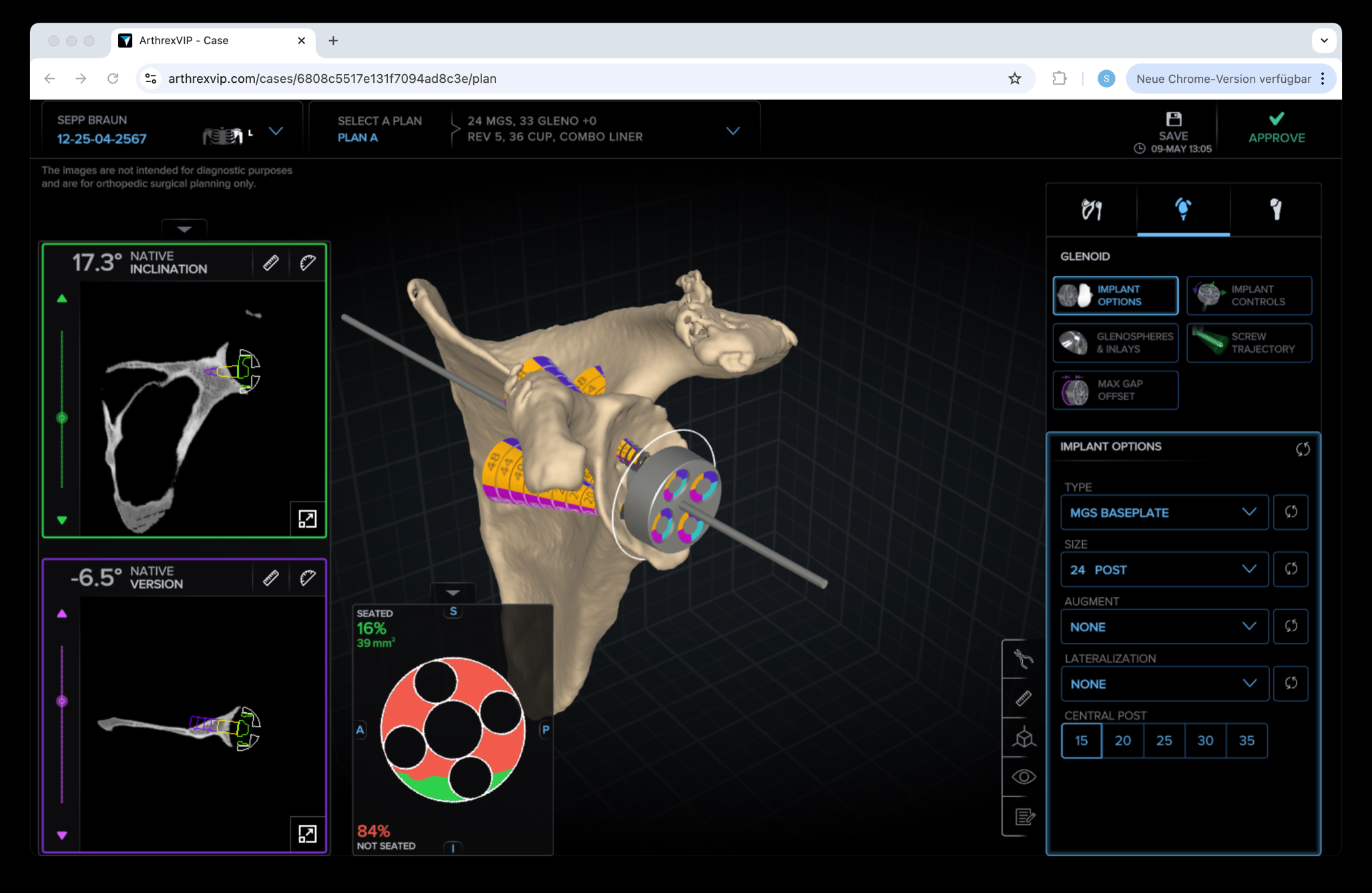Select central post length 15
The height and width of the screenshot is (893, 1372).
1082,741
